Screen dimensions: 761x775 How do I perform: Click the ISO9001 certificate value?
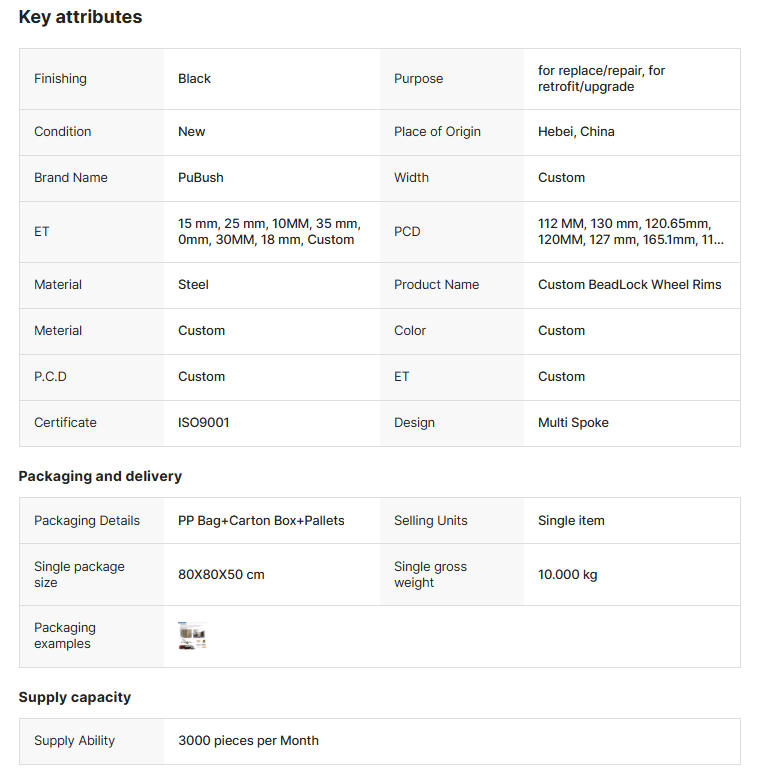pos(204,423)
